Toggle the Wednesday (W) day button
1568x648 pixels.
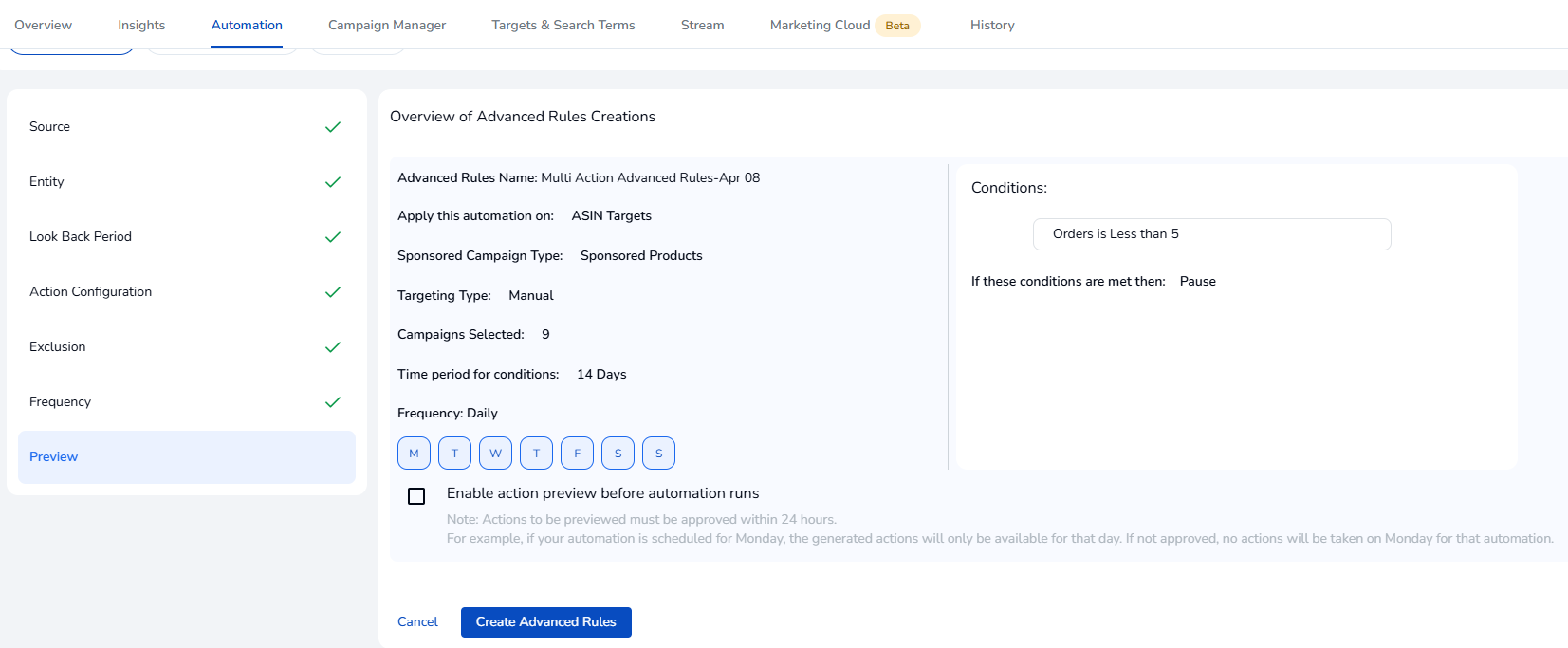point(495,454)
